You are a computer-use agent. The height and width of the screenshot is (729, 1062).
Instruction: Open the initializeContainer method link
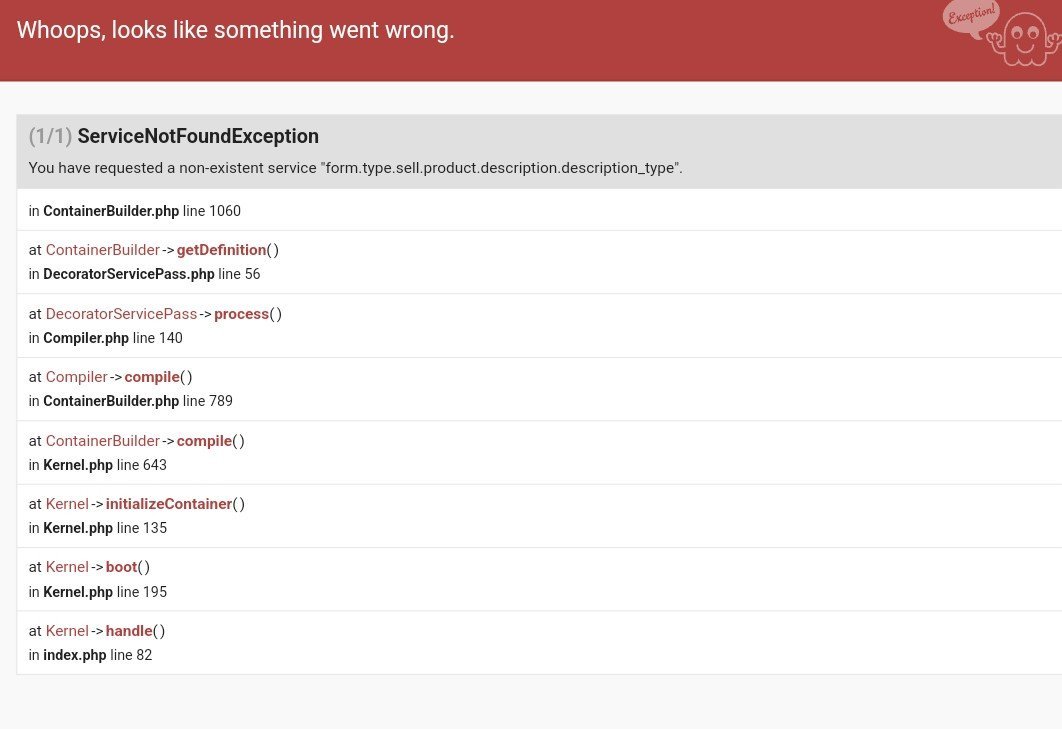point(168,504)
